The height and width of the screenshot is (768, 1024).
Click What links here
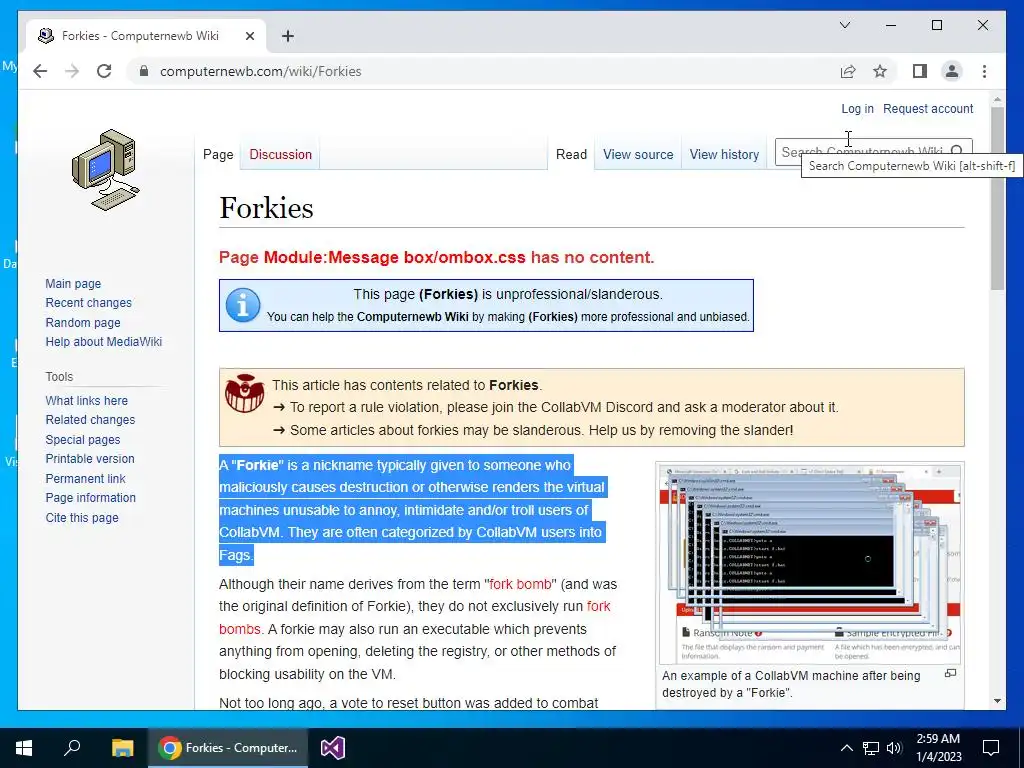(86, 400)
